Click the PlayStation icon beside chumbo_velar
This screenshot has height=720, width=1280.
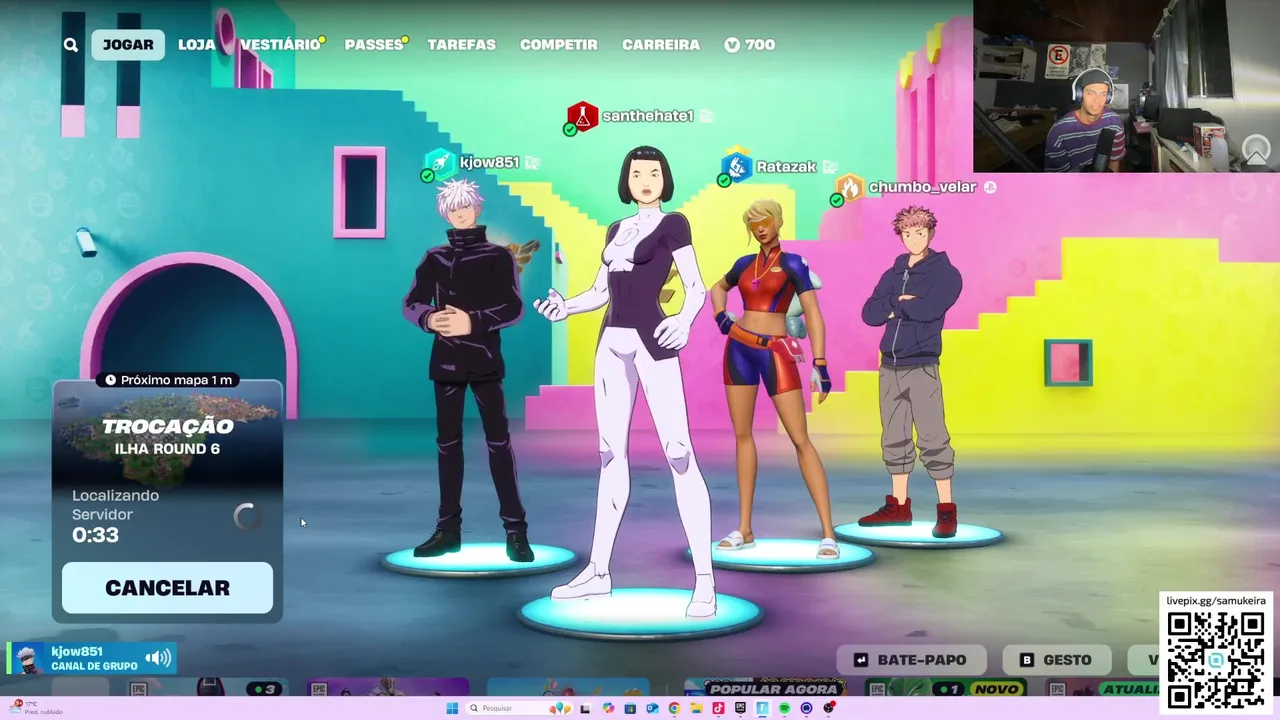click(990, 187)
